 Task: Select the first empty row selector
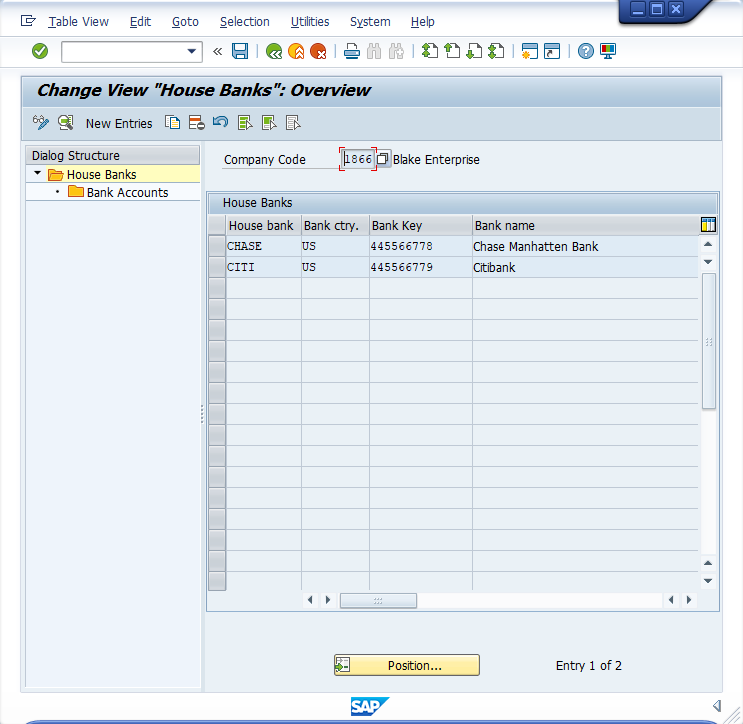pos(216,289)
